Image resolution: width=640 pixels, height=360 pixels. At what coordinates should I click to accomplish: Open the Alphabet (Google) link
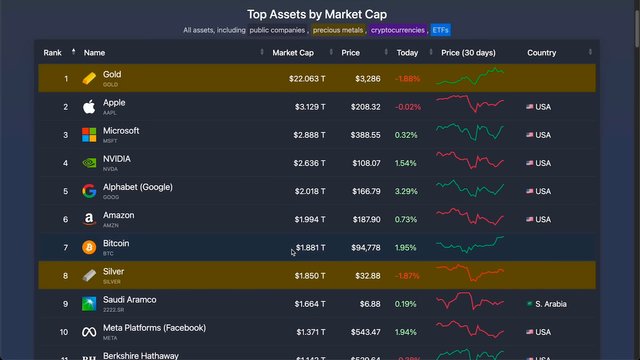point(138,187)
